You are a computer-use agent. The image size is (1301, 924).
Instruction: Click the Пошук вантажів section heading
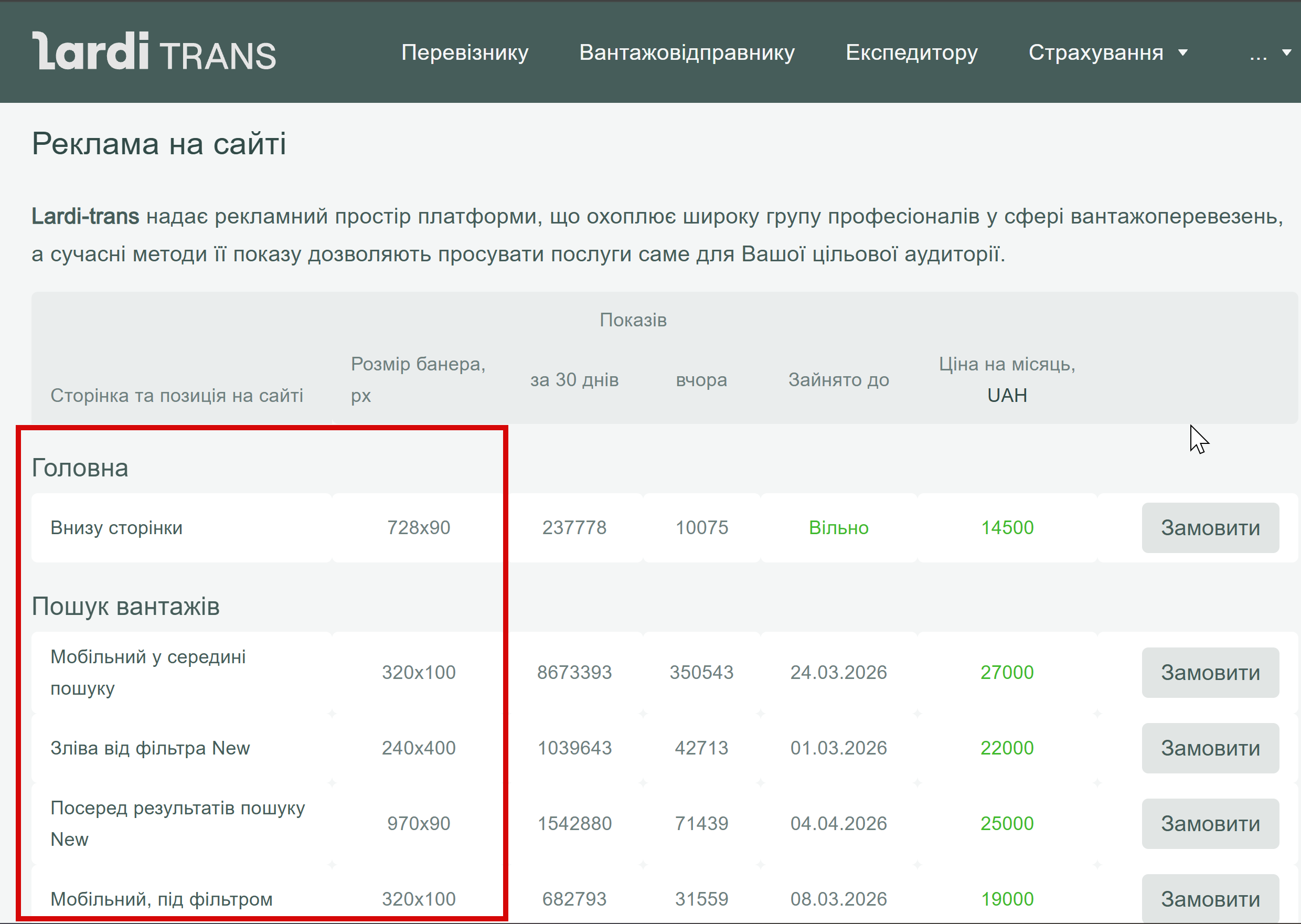click(x=126, y=607)
